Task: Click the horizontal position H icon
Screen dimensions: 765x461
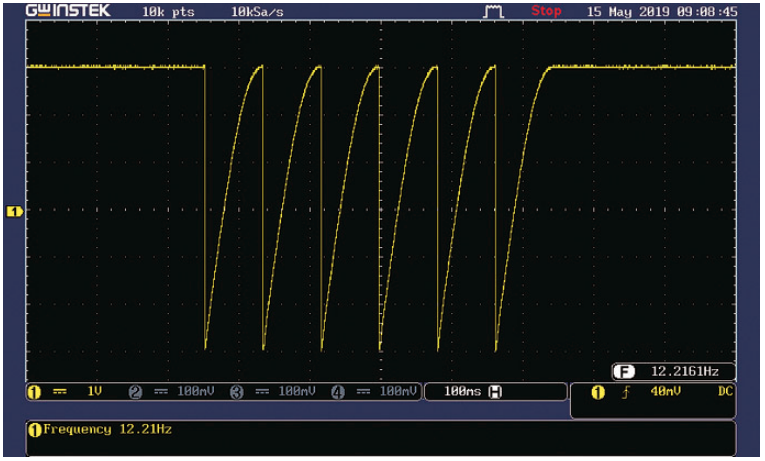Action: (495, 392)
